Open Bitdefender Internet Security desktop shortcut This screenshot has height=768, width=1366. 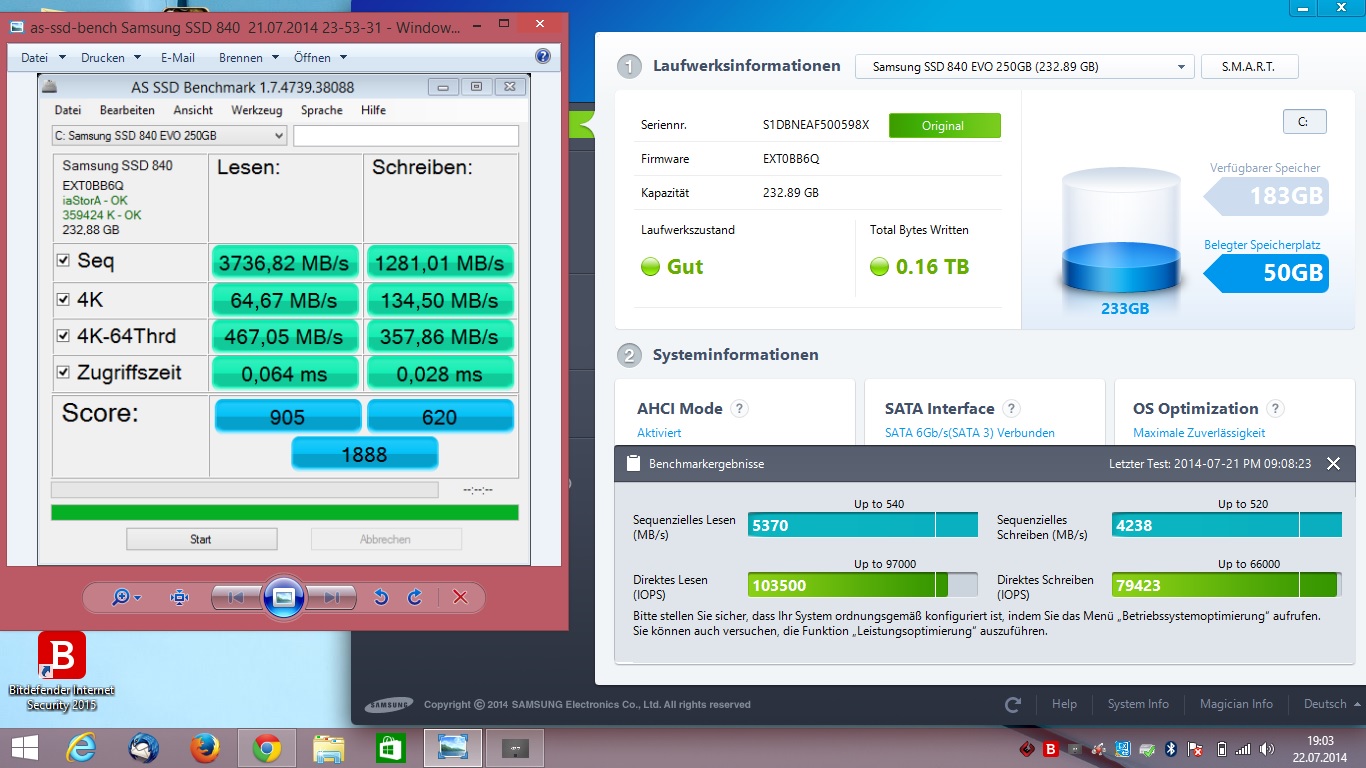(62, 672)
